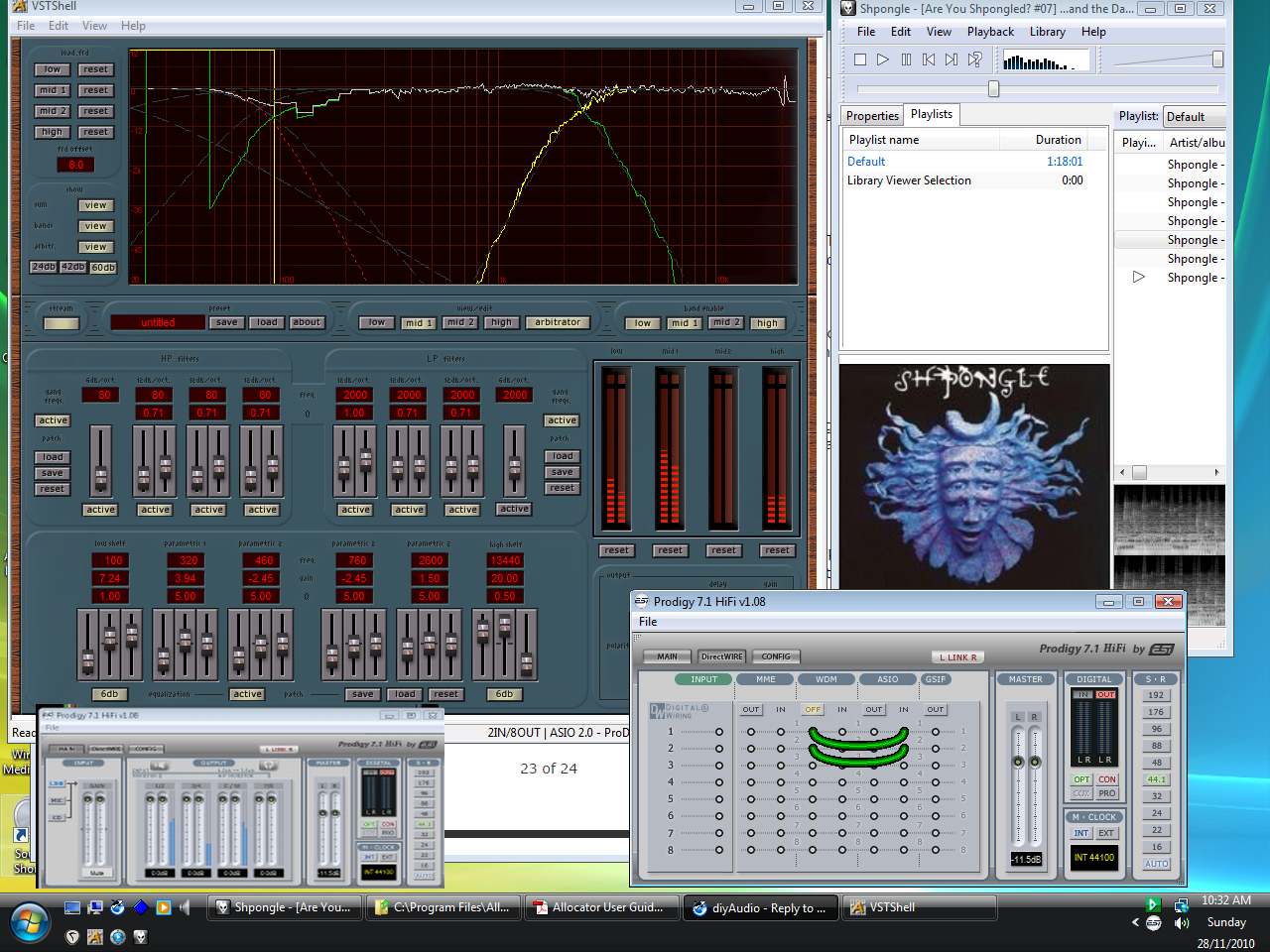Click the MME OUT button in DirectWIRE
Image resolution: width=1270 pixels, height=952 pixels.
tap(751, 709)
